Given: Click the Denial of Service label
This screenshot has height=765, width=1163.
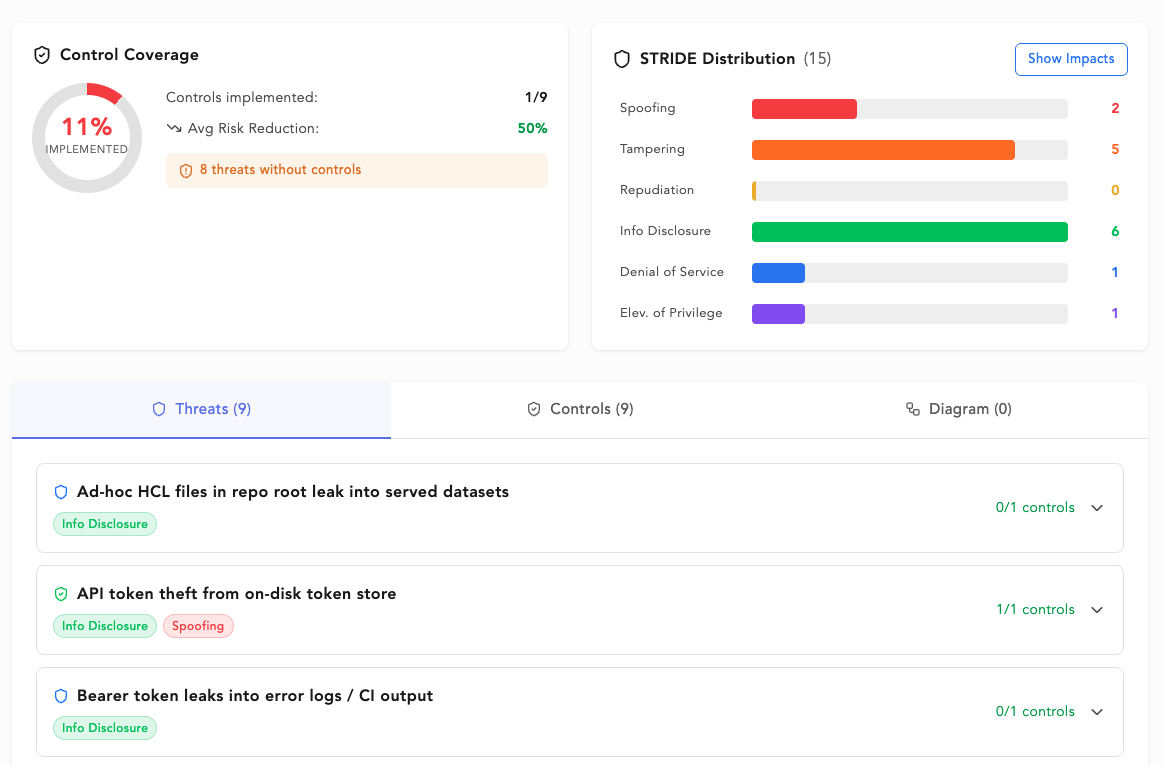Looking at the screenshot, I should (x=671, y=272).
